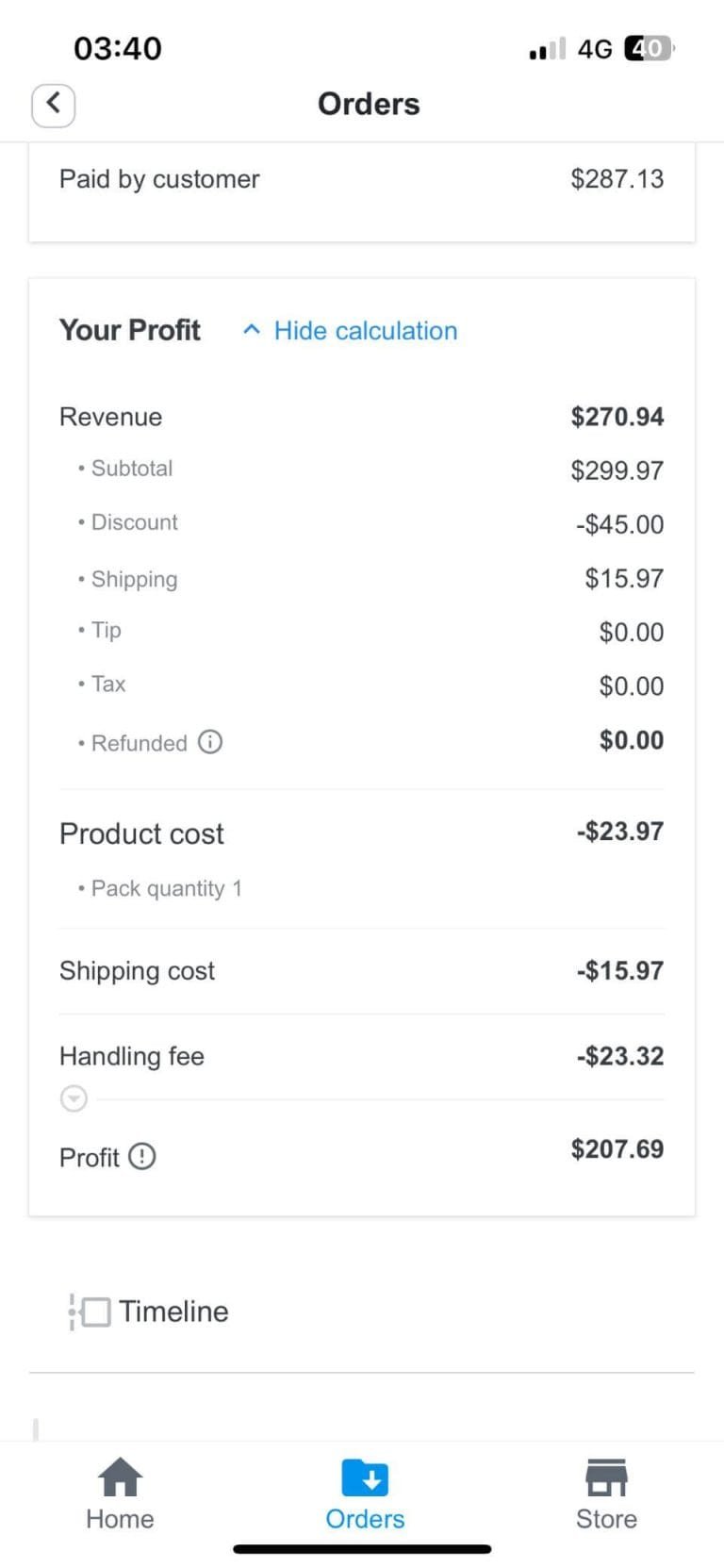724x1568 pixels.
Task: Select the Store tab label
Action: (x=606, y=1519)
